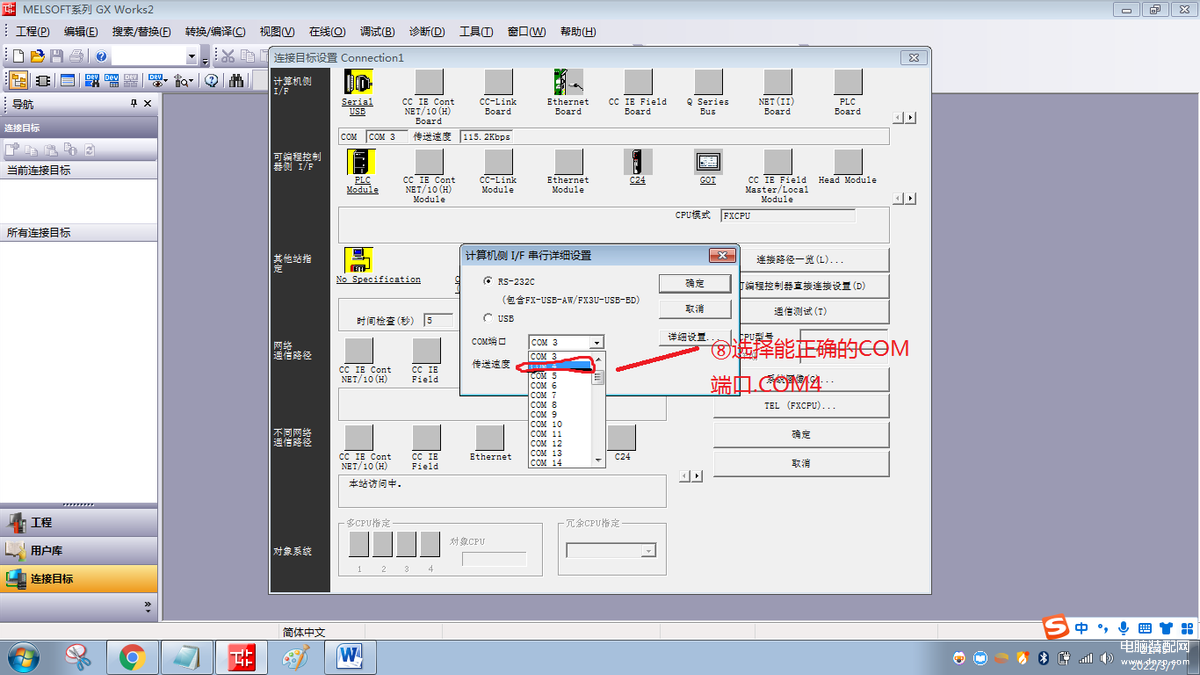This screenshot has width=1200, height=675.
Task: Switch to the 工程 navigation tab
Action: tap(79, 522)
